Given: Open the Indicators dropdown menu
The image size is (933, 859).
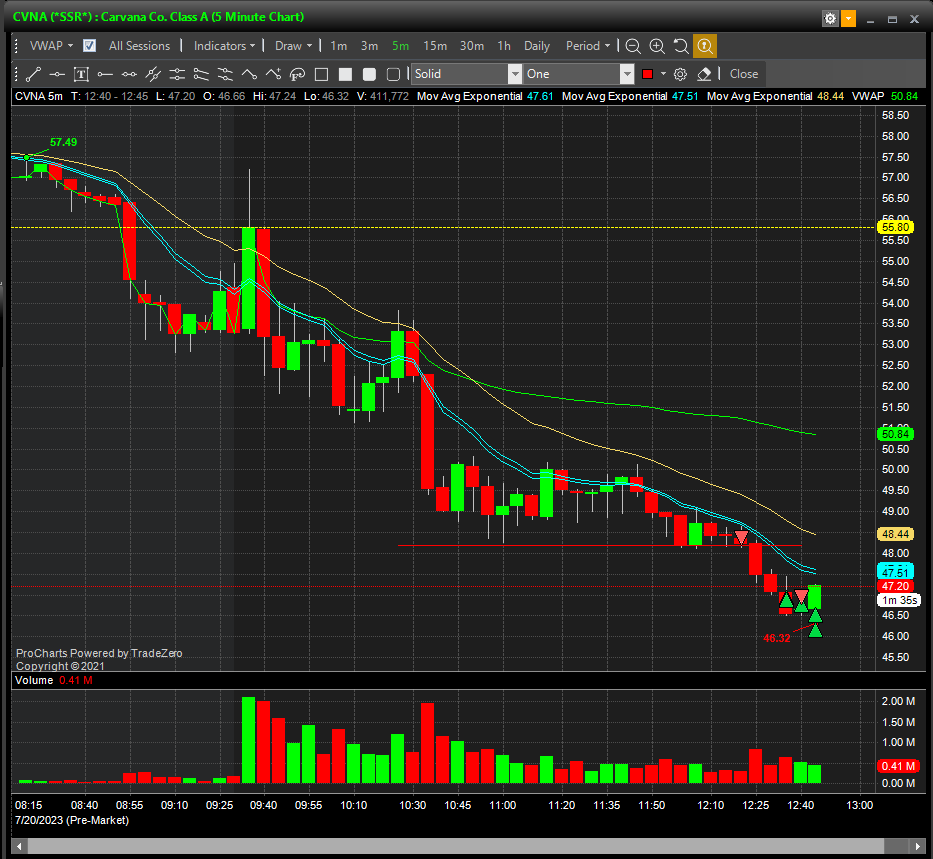Looking at the screenshot, I should 224,46.
